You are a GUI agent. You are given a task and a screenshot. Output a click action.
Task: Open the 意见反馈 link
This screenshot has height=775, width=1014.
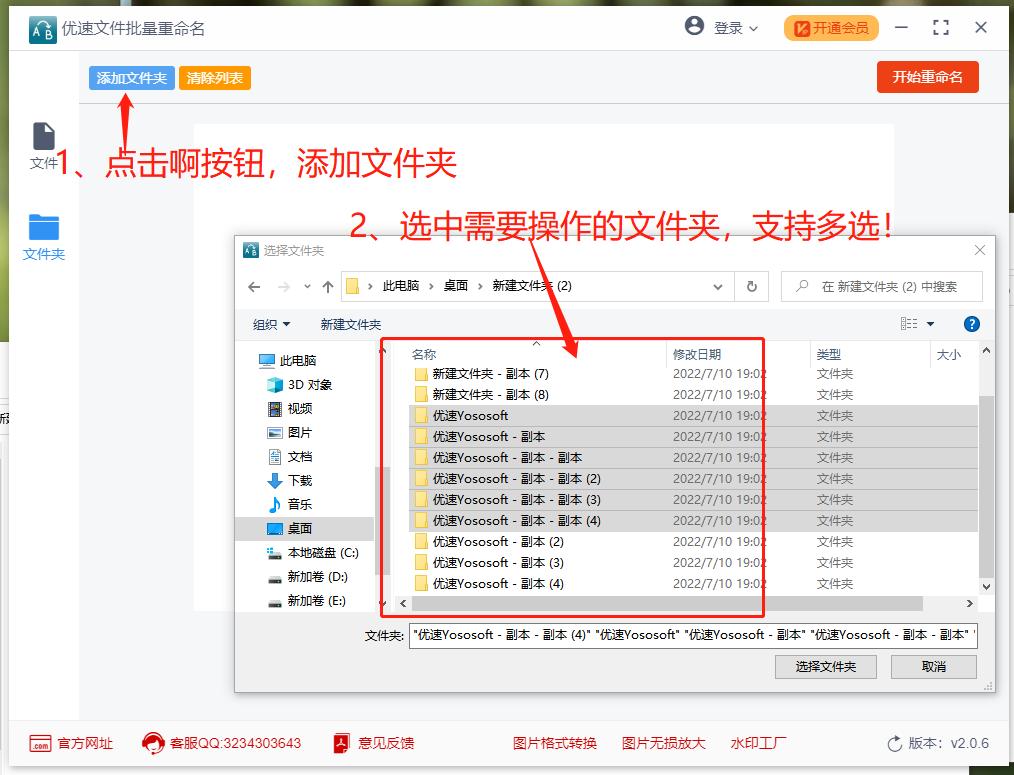(374, 743)
